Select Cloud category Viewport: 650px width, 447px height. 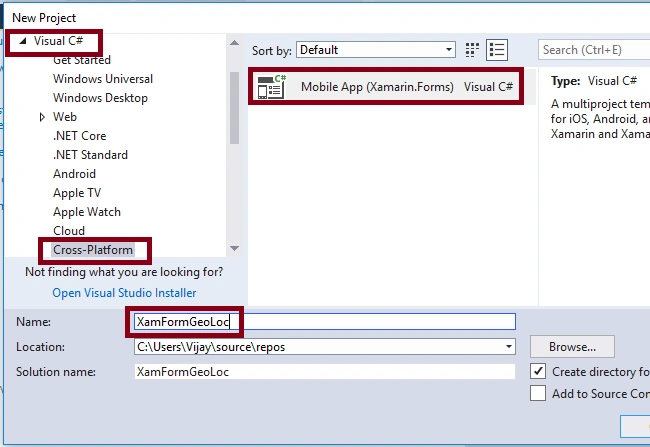69,231
